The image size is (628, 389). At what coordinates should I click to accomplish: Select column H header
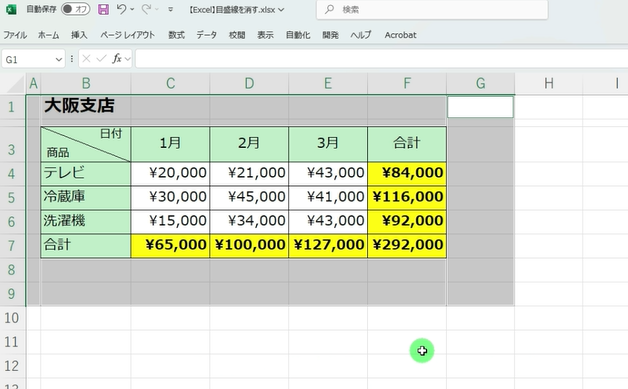click(x=549, y=84)
